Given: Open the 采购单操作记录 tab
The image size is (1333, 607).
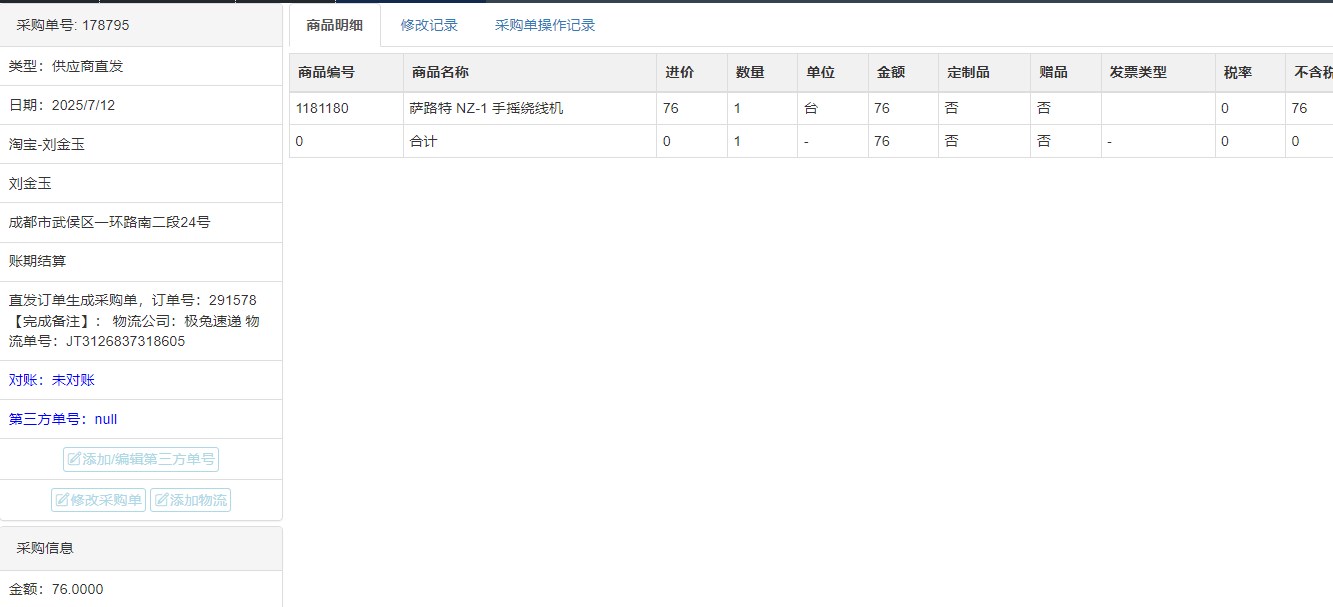Looking at the screenshot, I should (x=545, y=25).
